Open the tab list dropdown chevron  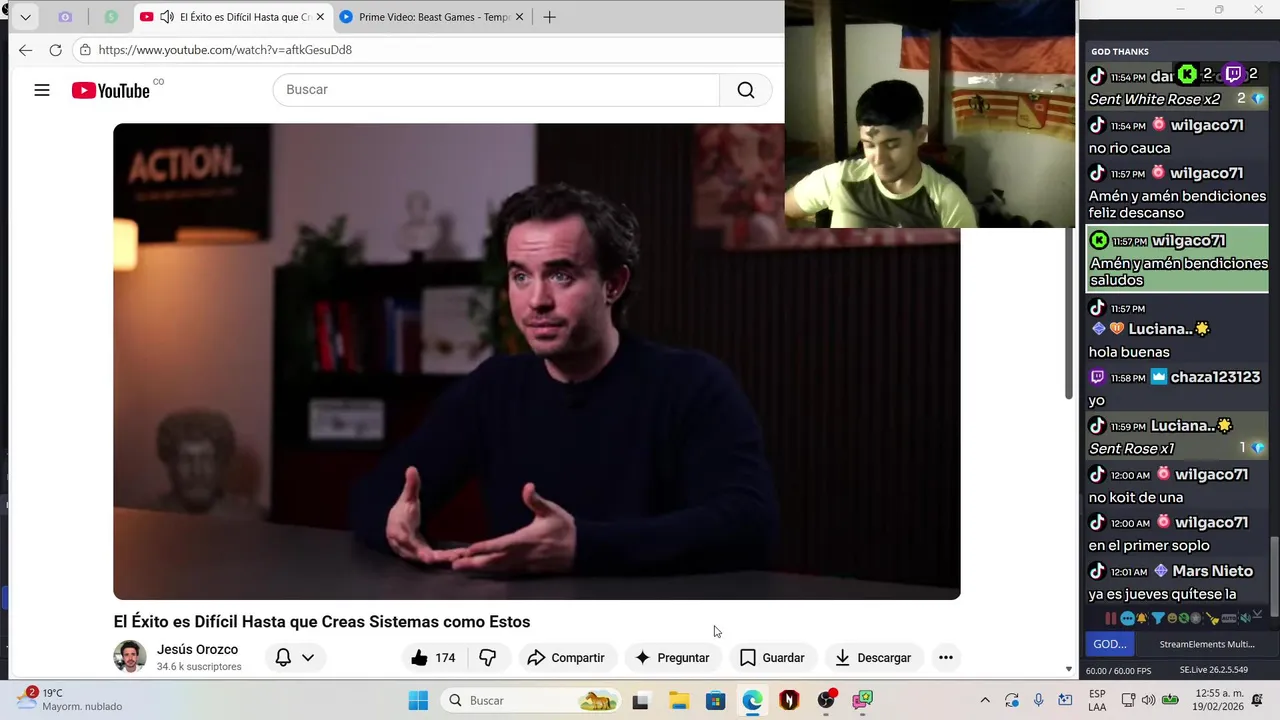point(25,17)
